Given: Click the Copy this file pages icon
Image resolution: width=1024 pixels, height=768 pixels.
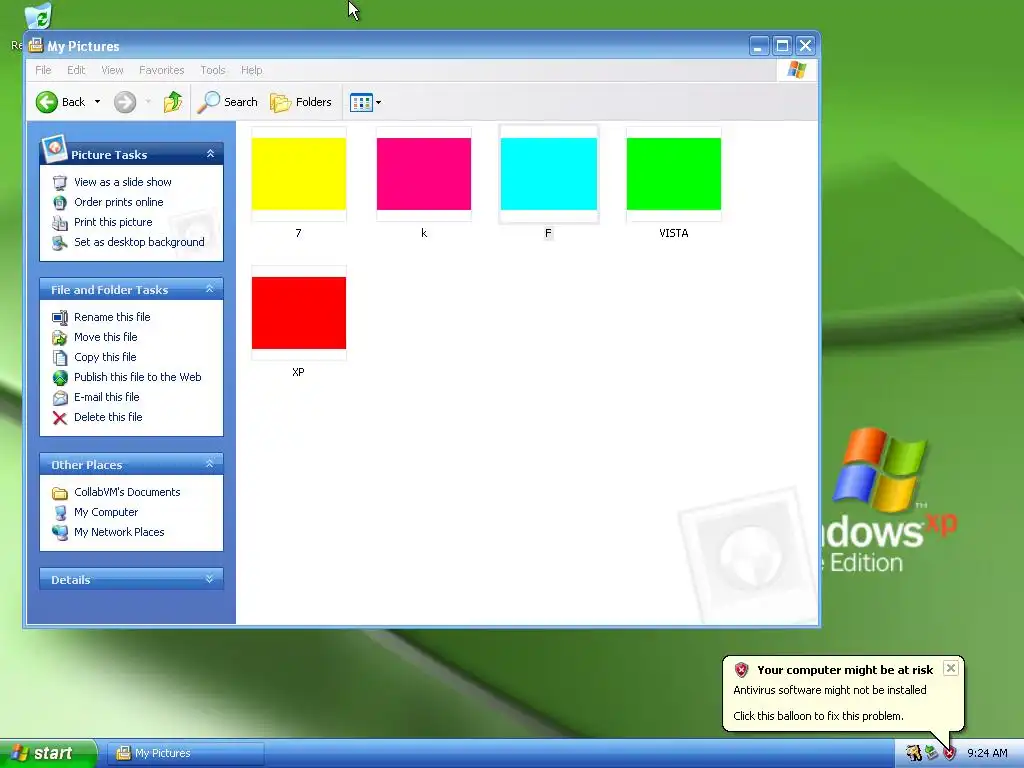Looking at the screenshot, I should [x=59, y=358].
